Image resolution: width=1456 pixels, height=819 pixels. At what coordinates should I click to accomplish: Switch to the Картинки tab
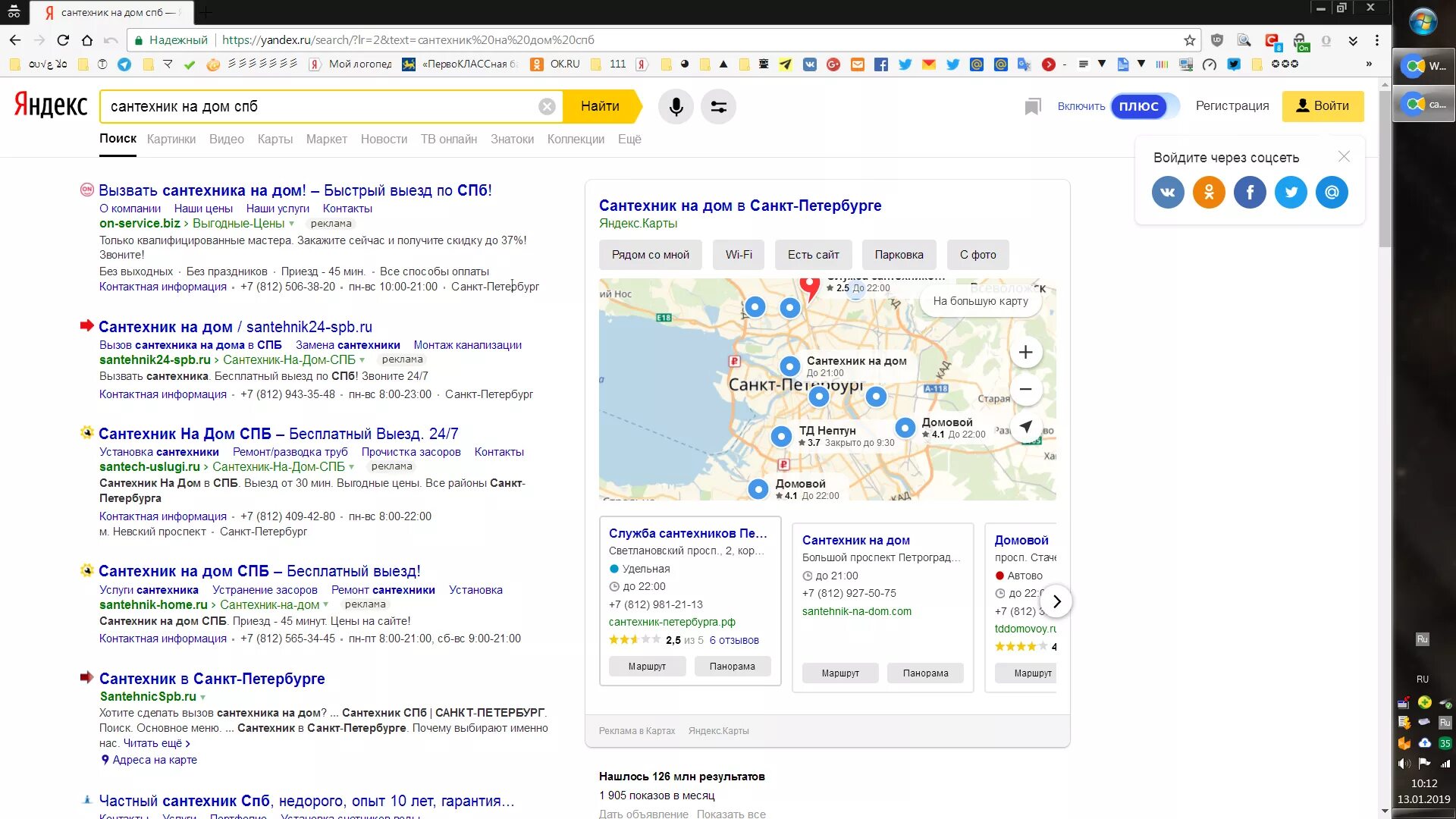click(171, 139)
